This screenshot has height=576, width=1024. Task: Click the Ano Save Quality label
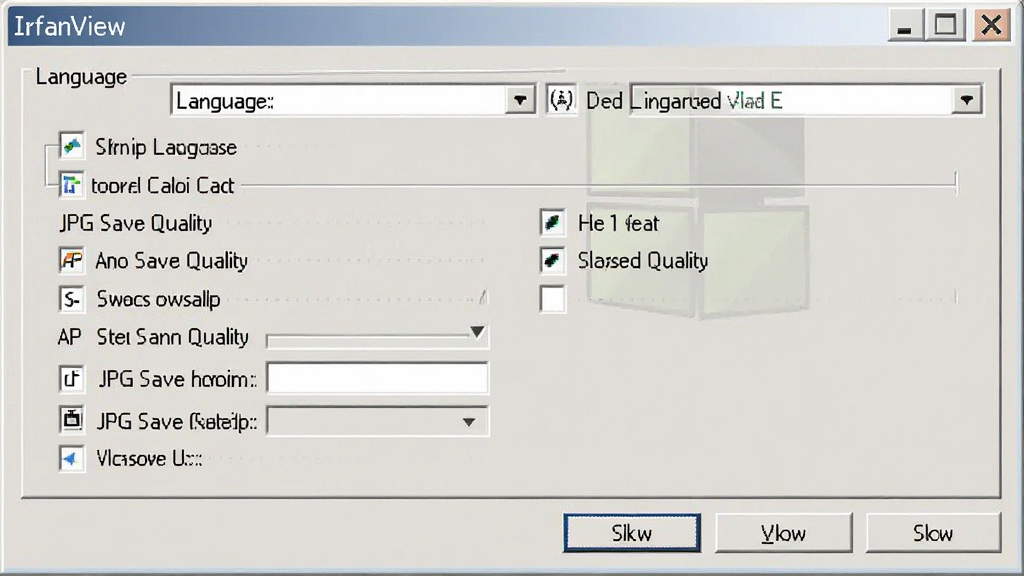point(172,261)
